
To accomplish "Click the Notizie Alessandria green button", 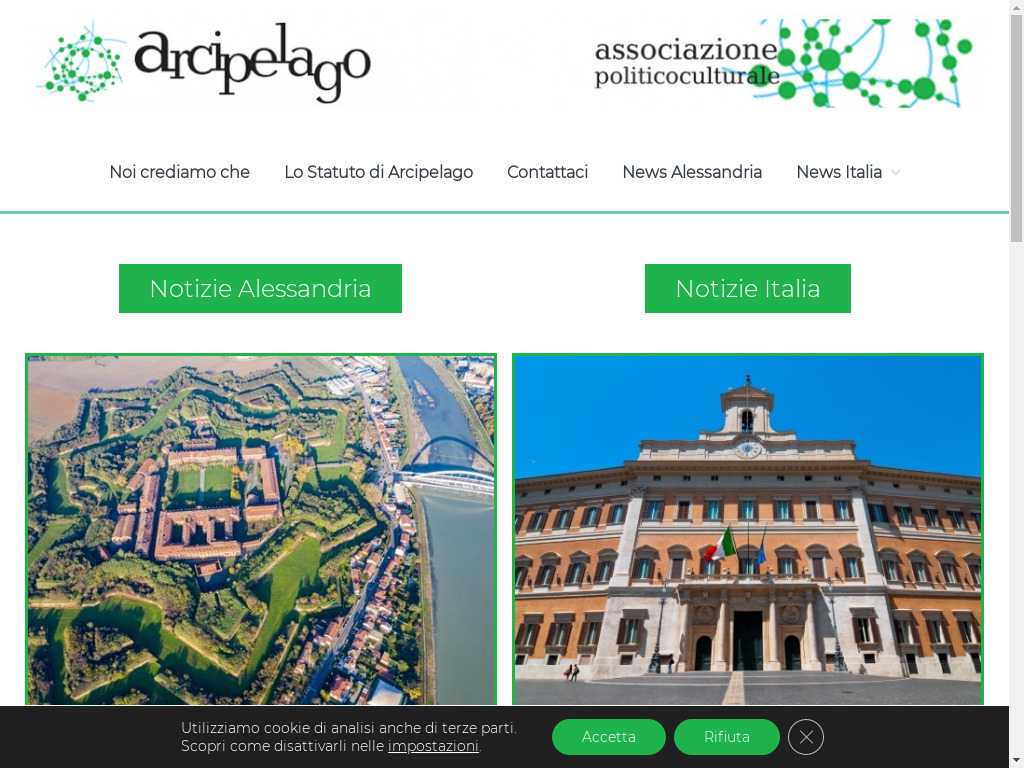I will (260, 288).
